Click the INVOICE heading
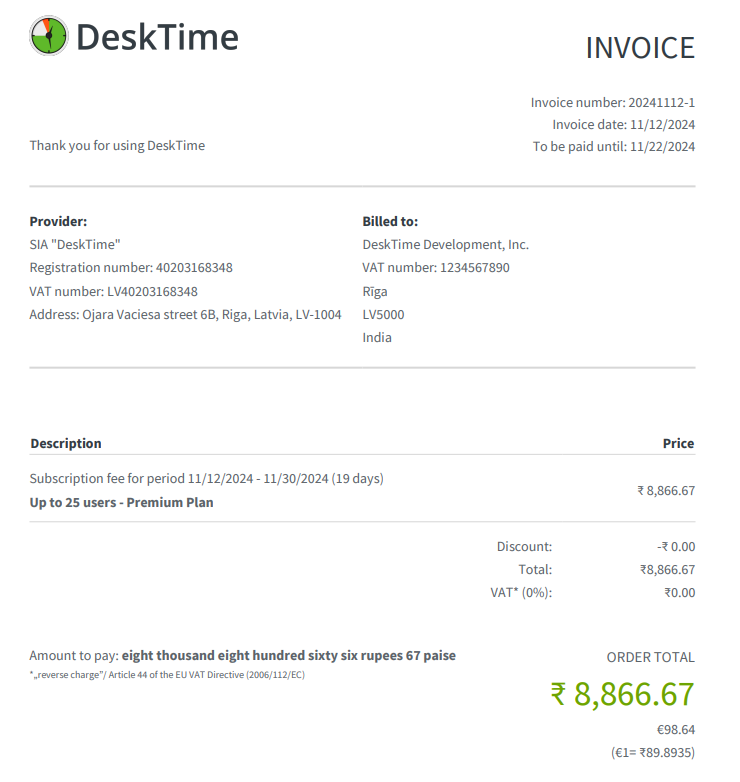740x782 pixels. pos(639,48)
